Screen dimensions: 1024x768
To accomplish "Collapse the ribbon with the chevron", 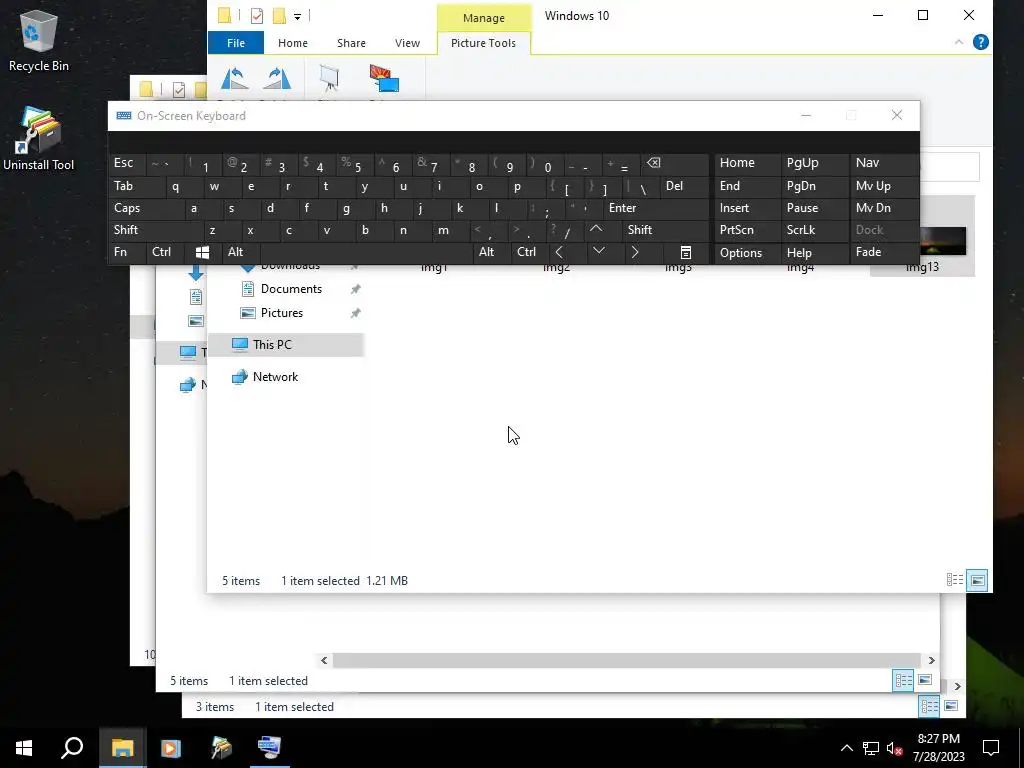I will click(x=959, y=42).
